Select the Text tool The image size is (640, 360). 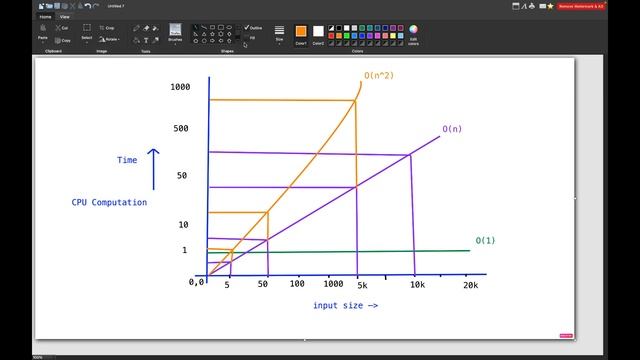click(146, 40)
